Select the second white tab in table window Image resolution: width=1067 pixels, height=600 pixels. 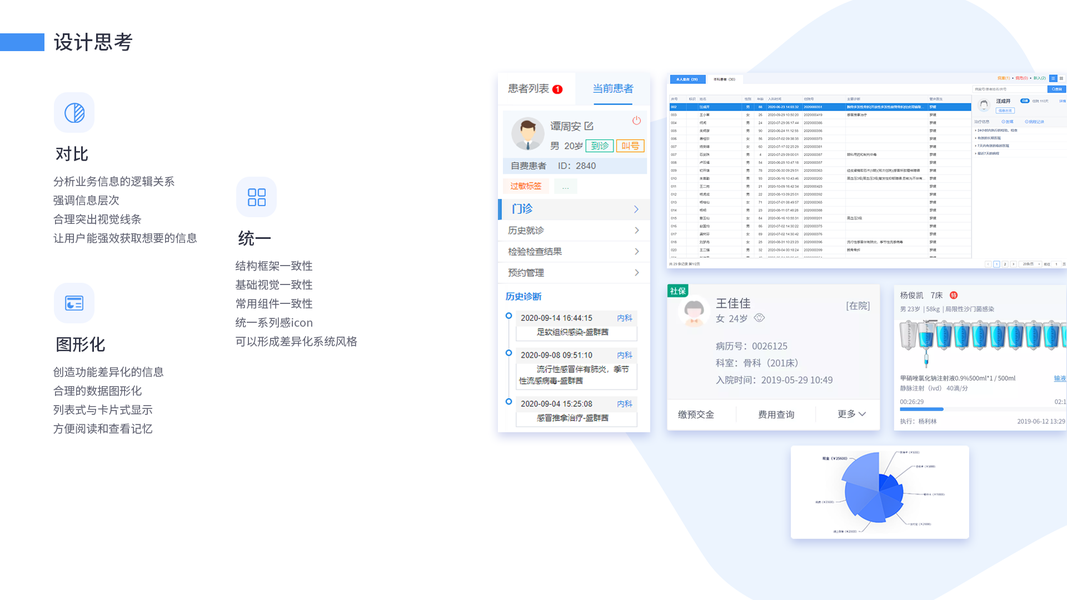click(724, 79)
